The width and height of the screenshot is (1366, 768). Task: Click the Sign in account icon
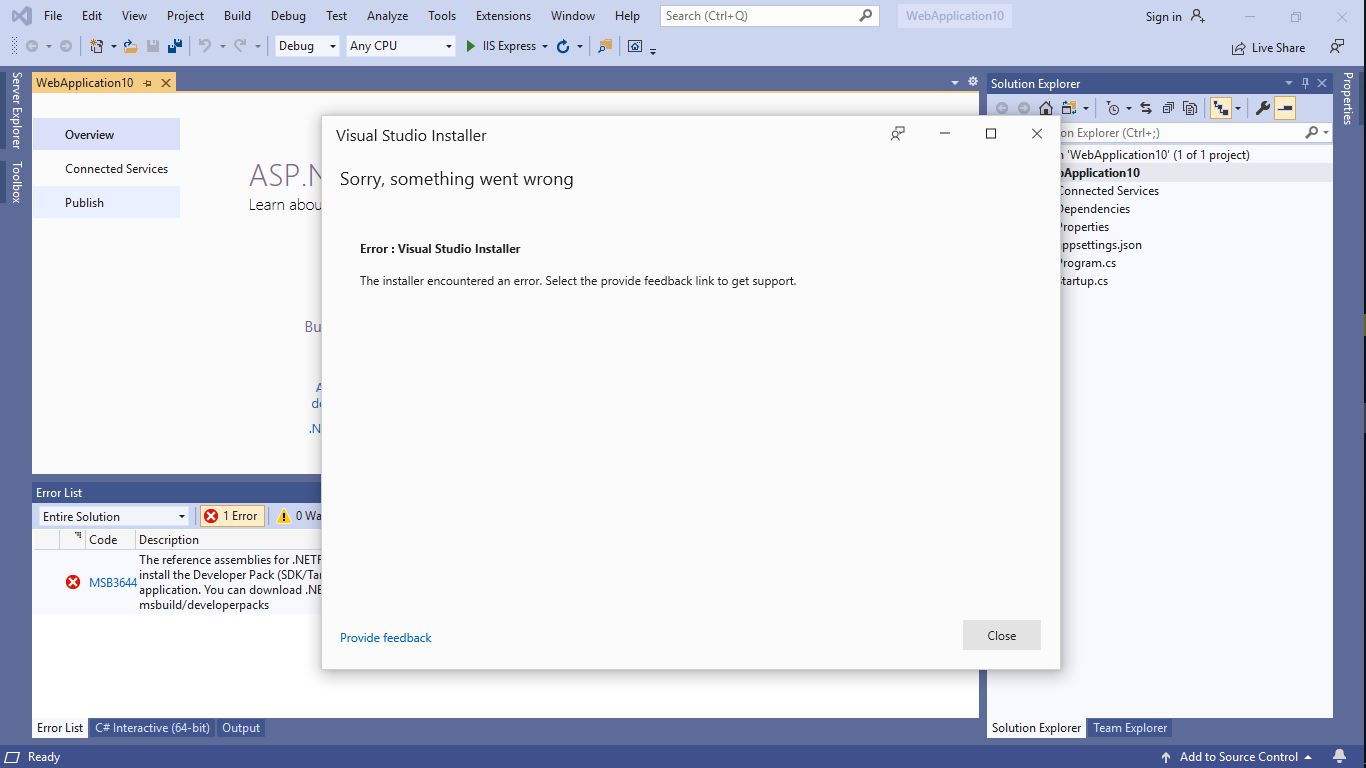[x=1198, y=16]
